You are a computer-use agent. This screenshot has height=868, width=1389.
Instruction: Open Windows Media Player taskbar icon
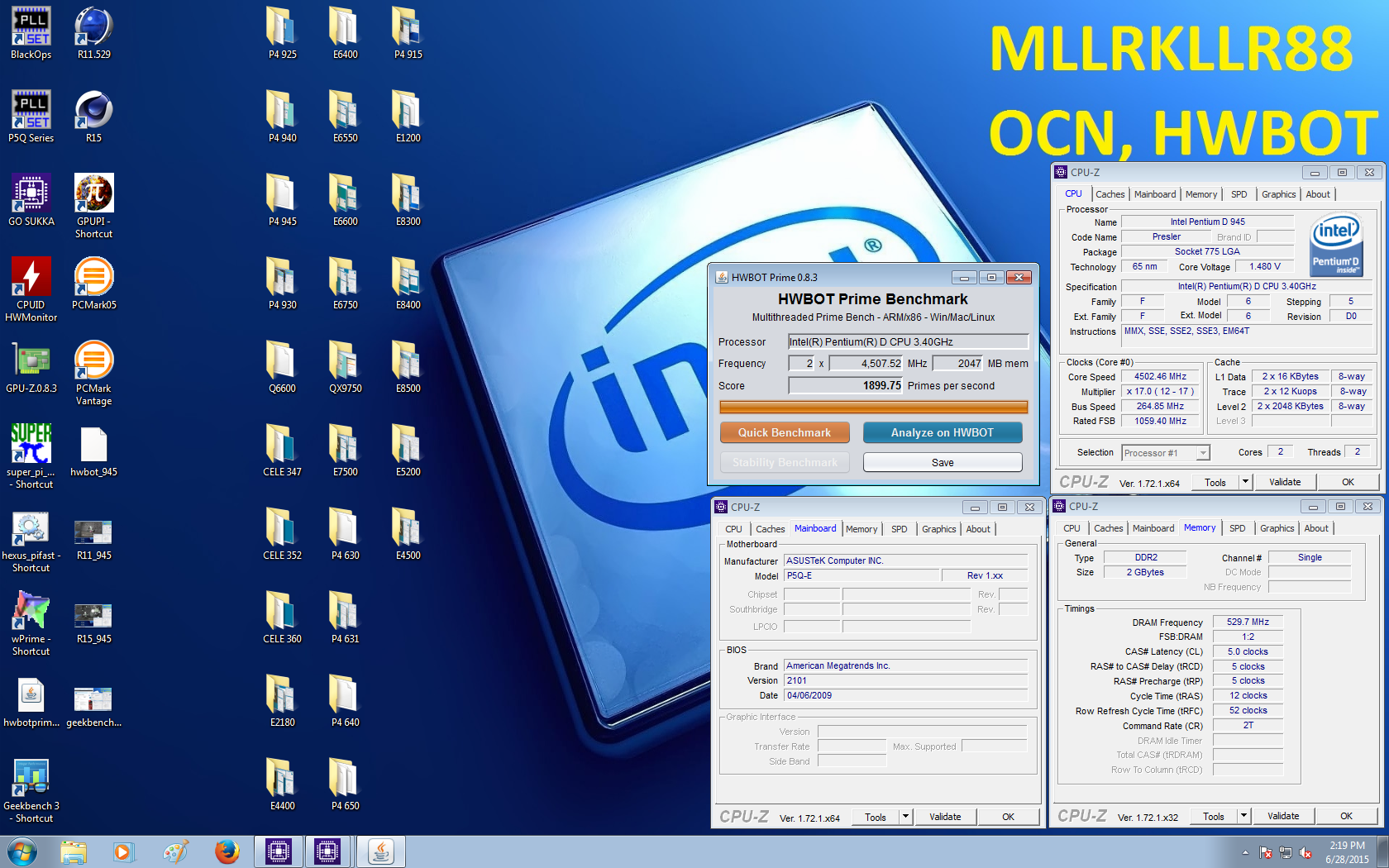point(123,851)
